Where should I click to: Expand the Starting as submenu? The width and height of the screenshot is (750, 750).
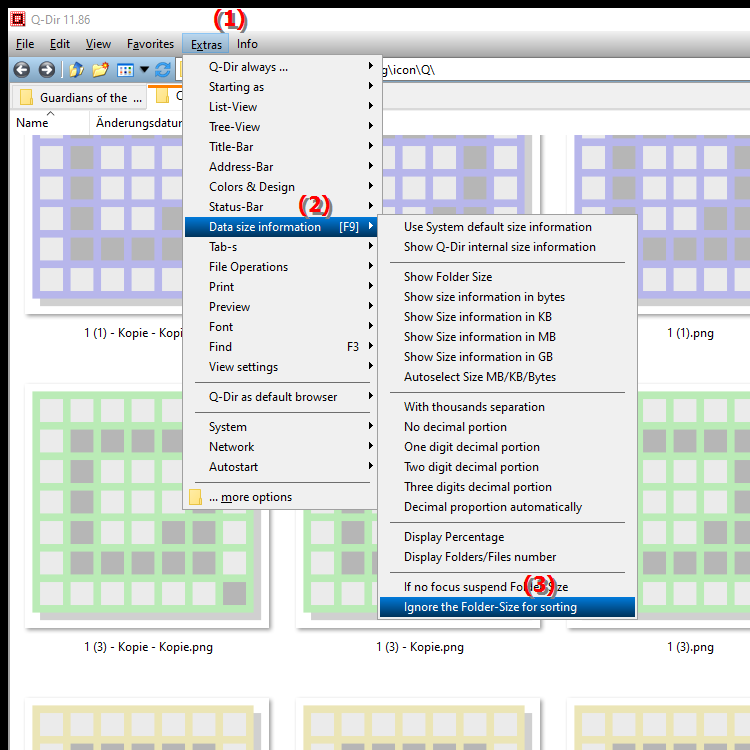[x=281, y=87]
